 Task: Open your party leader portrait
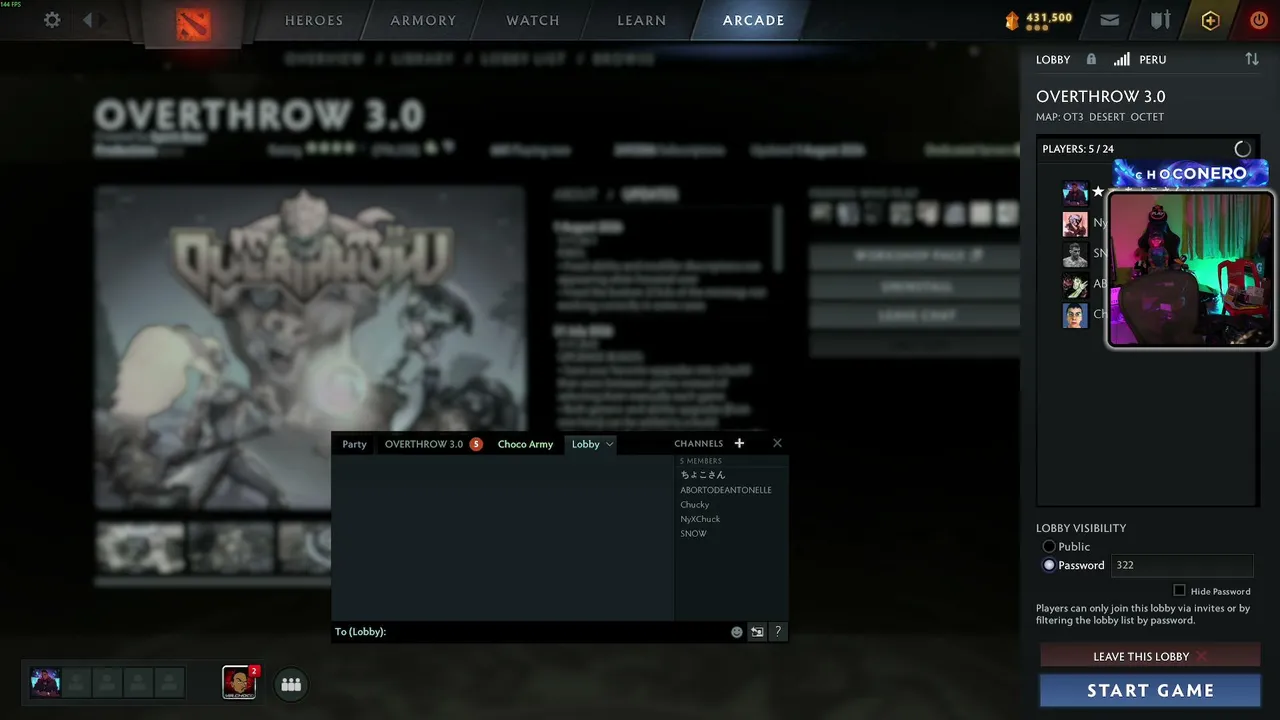point(45,683)
